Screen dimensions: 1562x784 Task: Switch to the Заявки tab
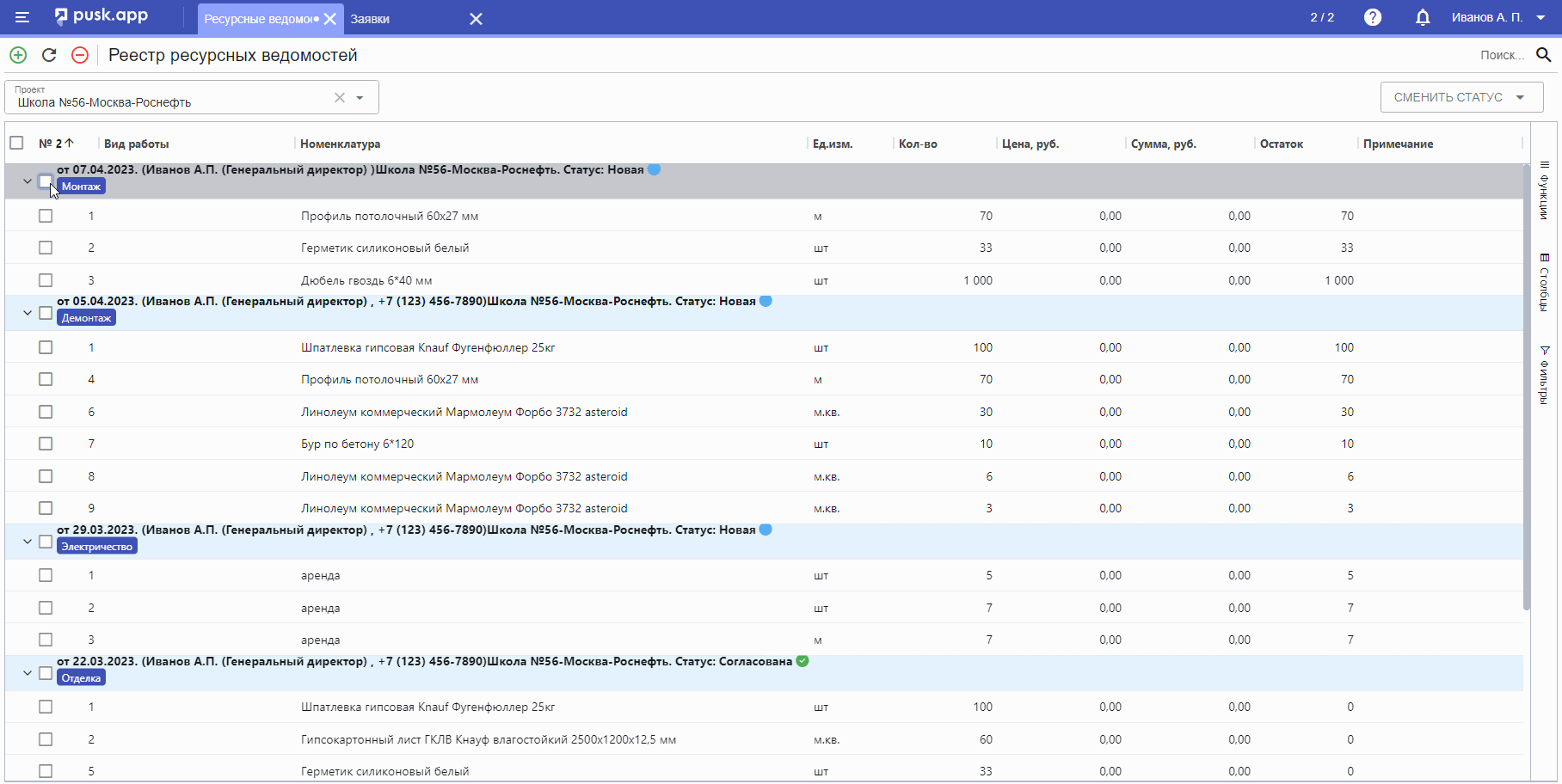coord(370,19)
